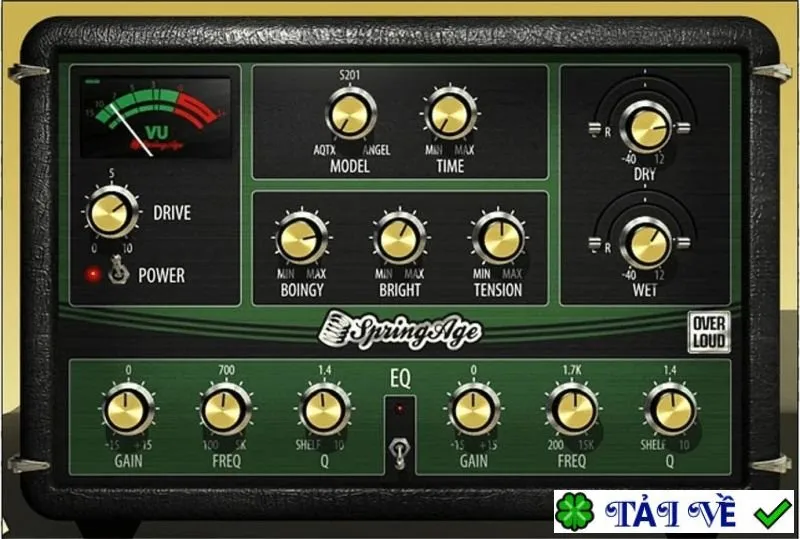Click the WET level knob

point(645,244)
